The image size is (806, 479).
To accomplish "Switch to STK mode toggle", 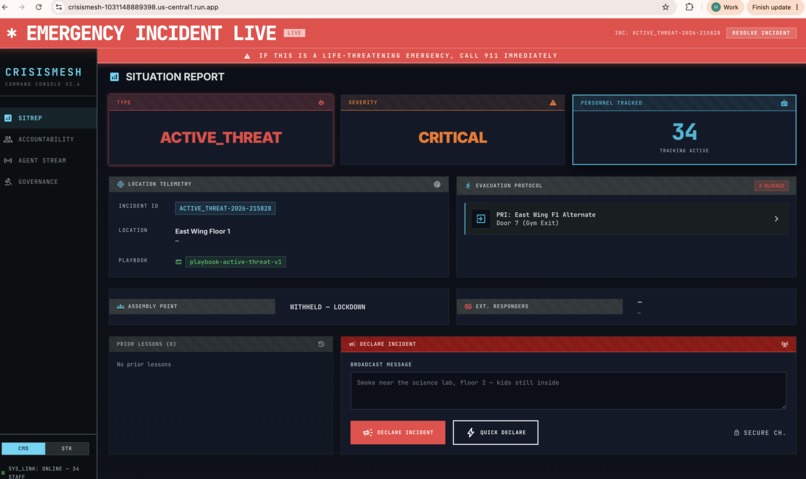I will coord(67,449).
